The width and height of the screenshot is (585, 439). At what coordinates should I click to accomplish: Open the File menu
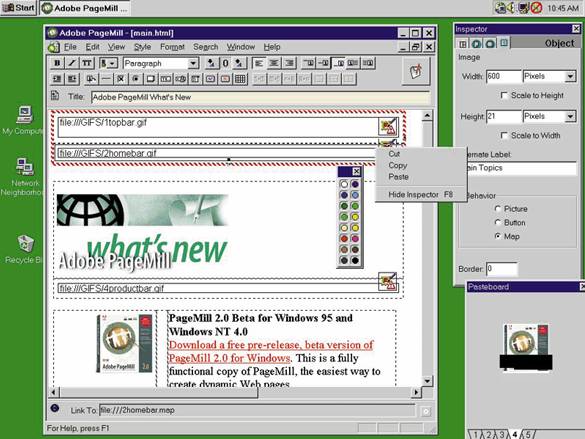(70, 47)
